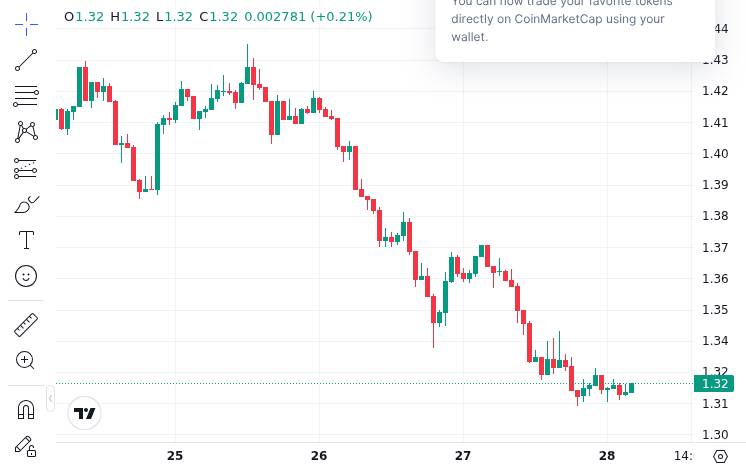This screenshot has width=746, height=470.
Task: Select the ruler measure tool
Action: [26, 324]
